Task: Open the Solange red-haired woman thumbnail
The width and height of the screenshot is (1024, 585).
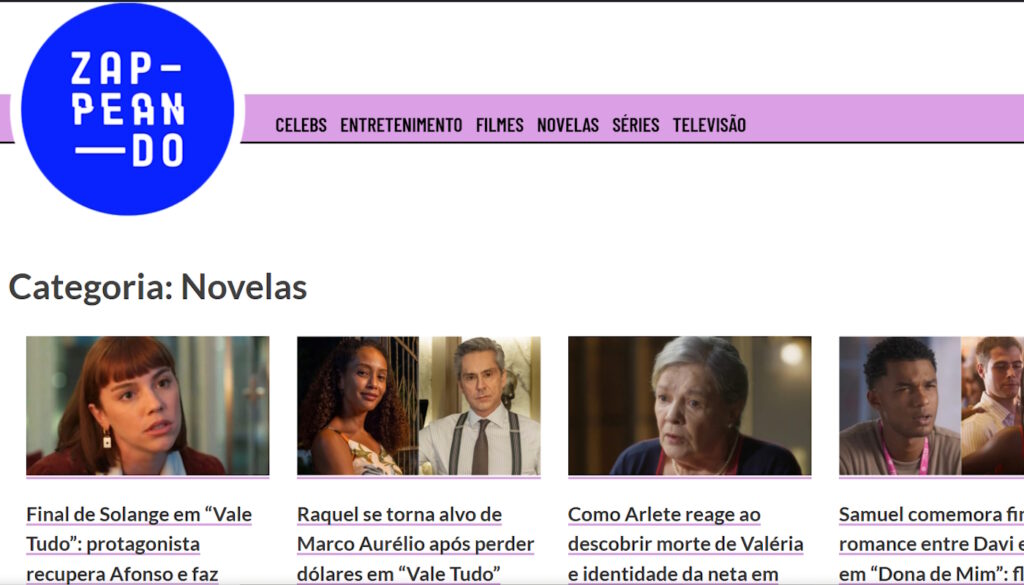Action: (148, 405)
